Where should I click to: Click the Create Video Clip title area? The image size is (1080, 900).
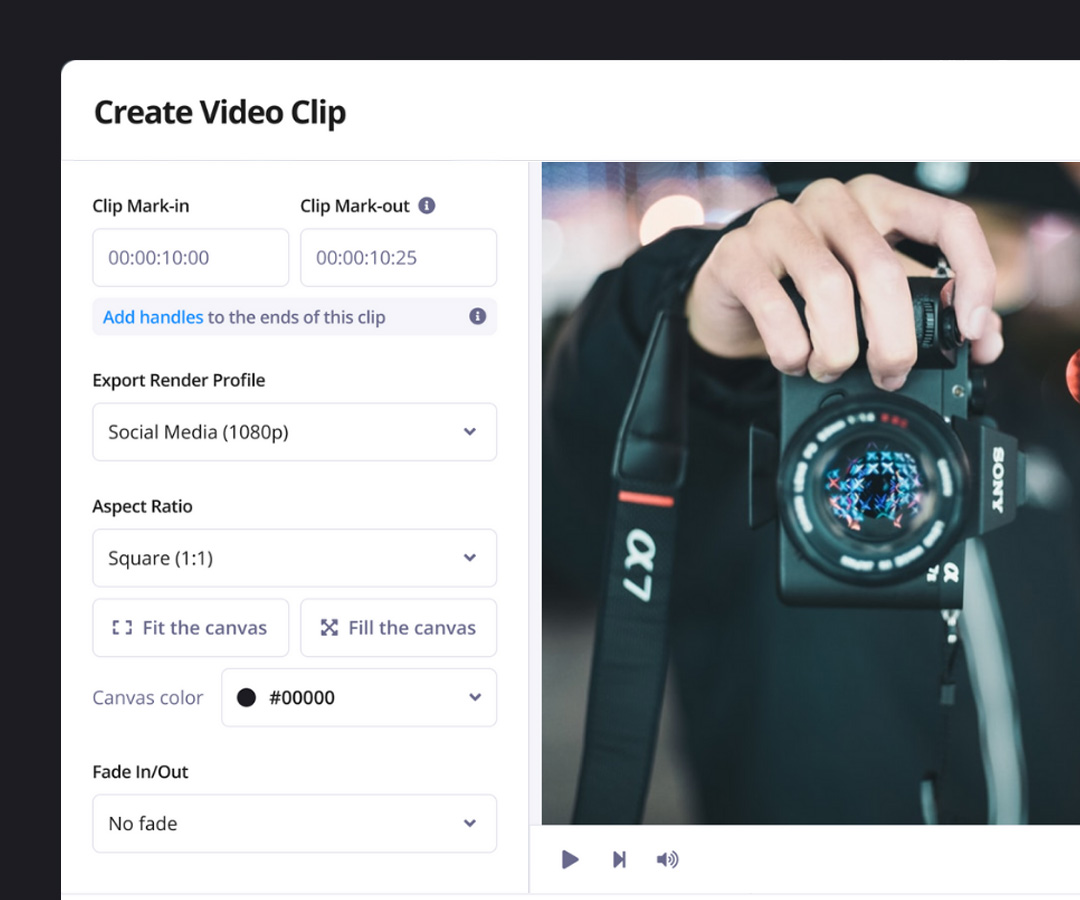[220, 112]
